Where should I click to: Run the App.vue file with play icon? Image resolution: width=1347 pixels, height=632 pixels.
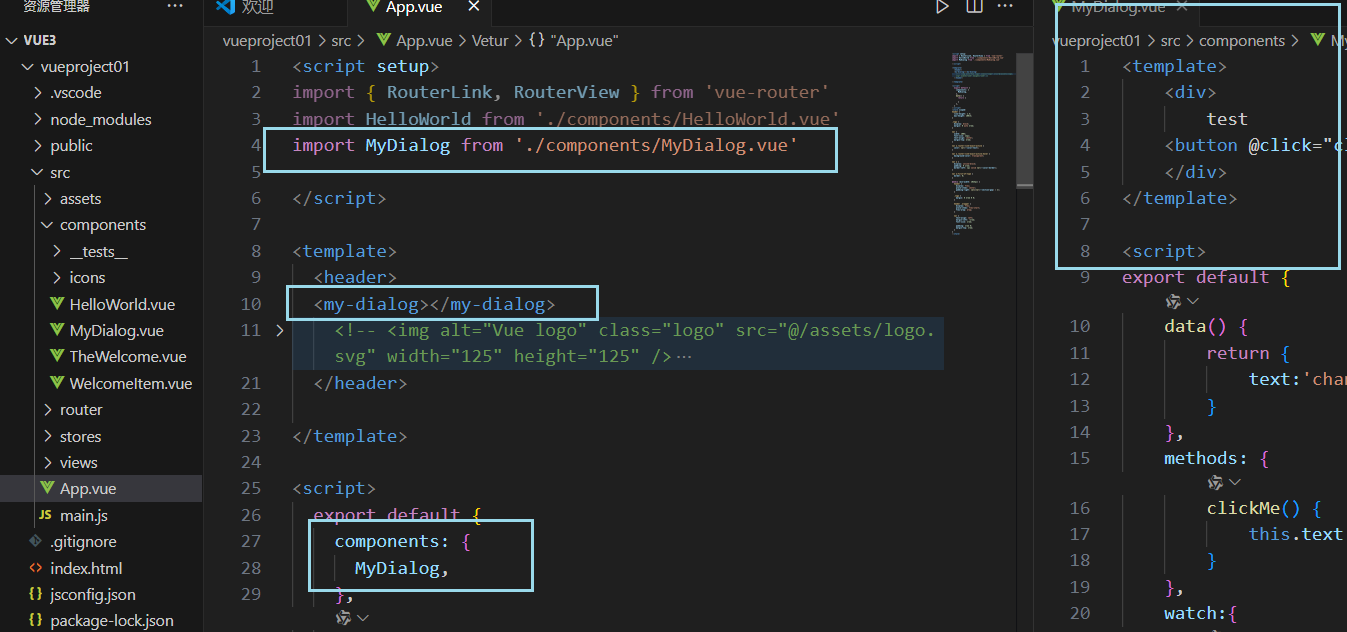[x=942, y=7]
